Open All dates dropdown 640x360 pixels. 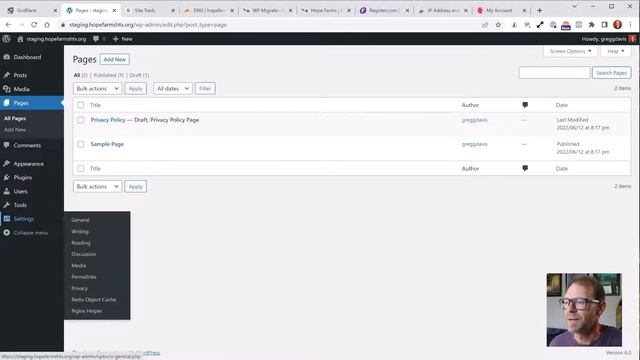[173, 89]
